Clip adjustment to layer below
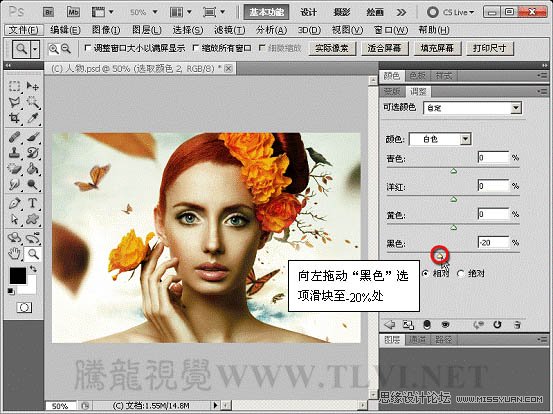The image size is (553, 414). 408,325
